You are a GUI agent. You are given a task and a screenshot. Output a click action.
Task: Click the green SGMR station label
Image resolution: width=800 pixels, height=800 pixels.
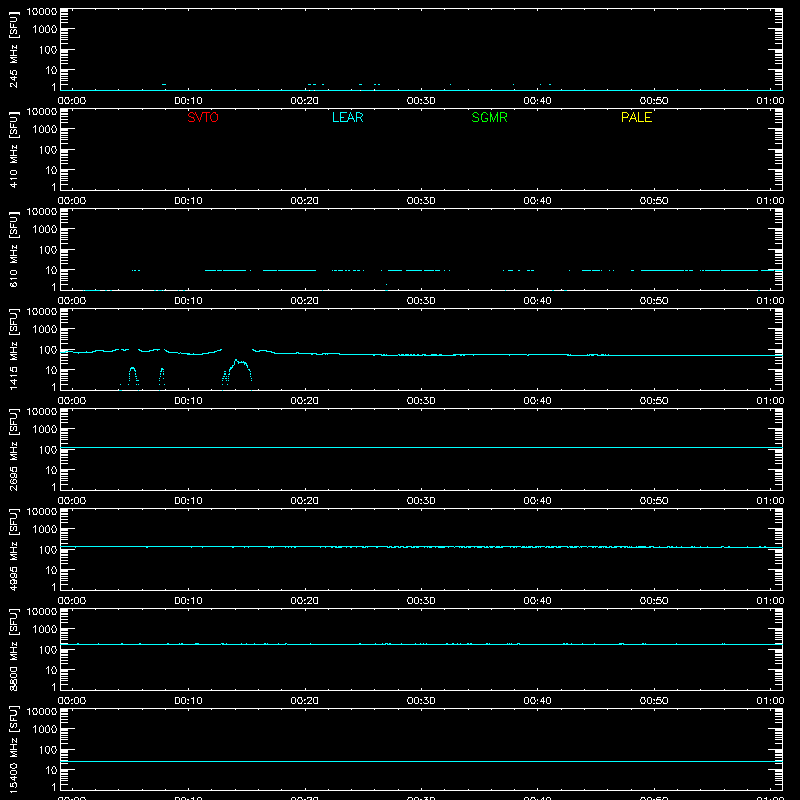(489, 117)
